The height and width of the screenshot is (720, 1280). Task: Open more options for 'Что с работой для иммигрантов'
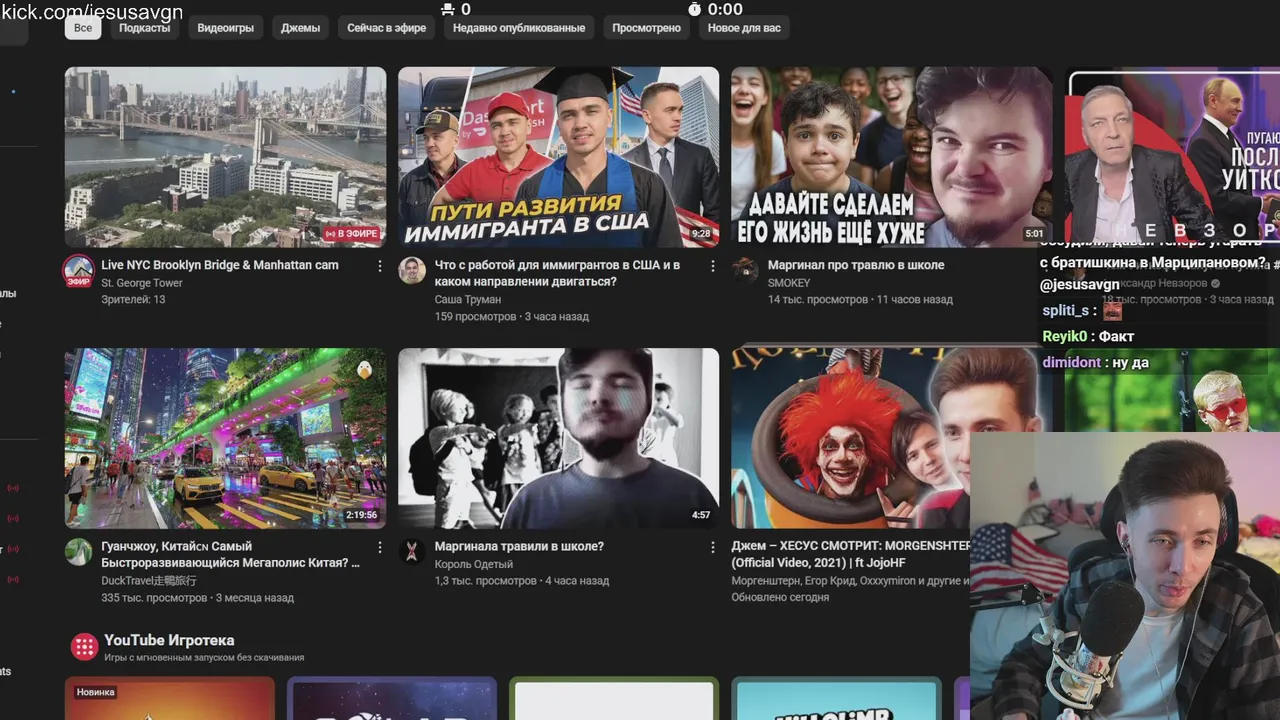tap(712, 266)
